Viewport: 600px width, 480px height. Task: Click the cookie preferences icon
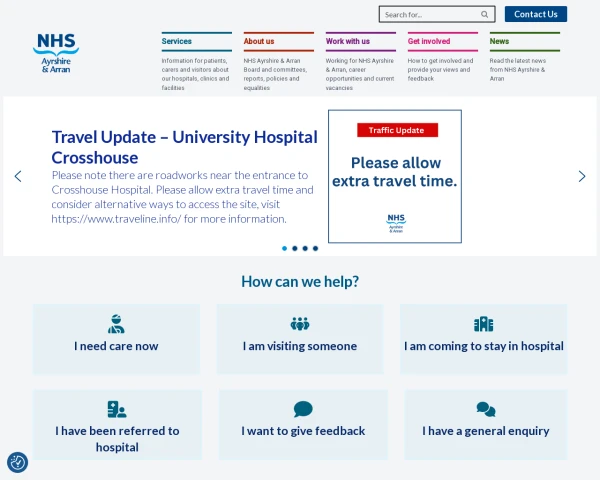tap(17, 462)
